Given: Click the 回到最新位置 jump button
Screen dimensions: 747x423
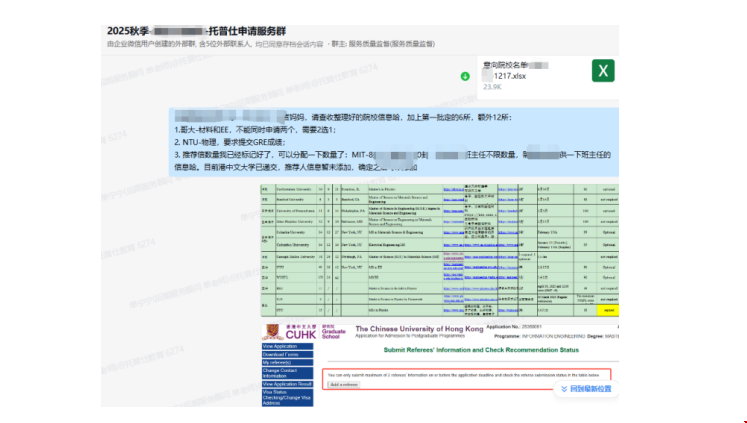Looking at the screenshot, I should (586, 389).
